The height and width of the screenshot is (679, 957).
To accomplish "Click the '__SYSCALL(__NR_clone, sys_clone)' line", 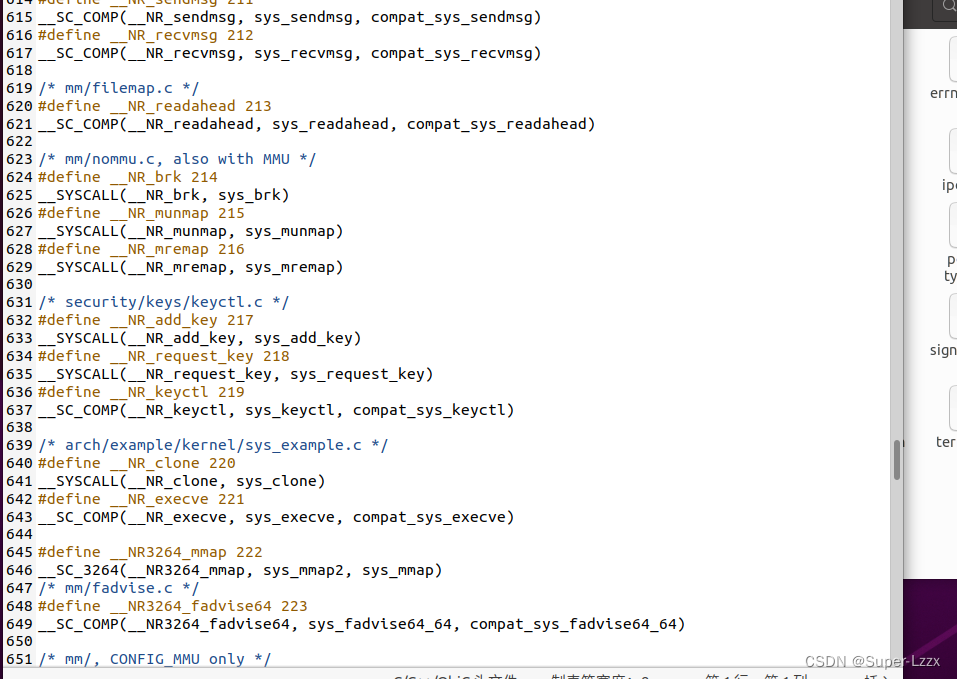I will click(181, 481).
